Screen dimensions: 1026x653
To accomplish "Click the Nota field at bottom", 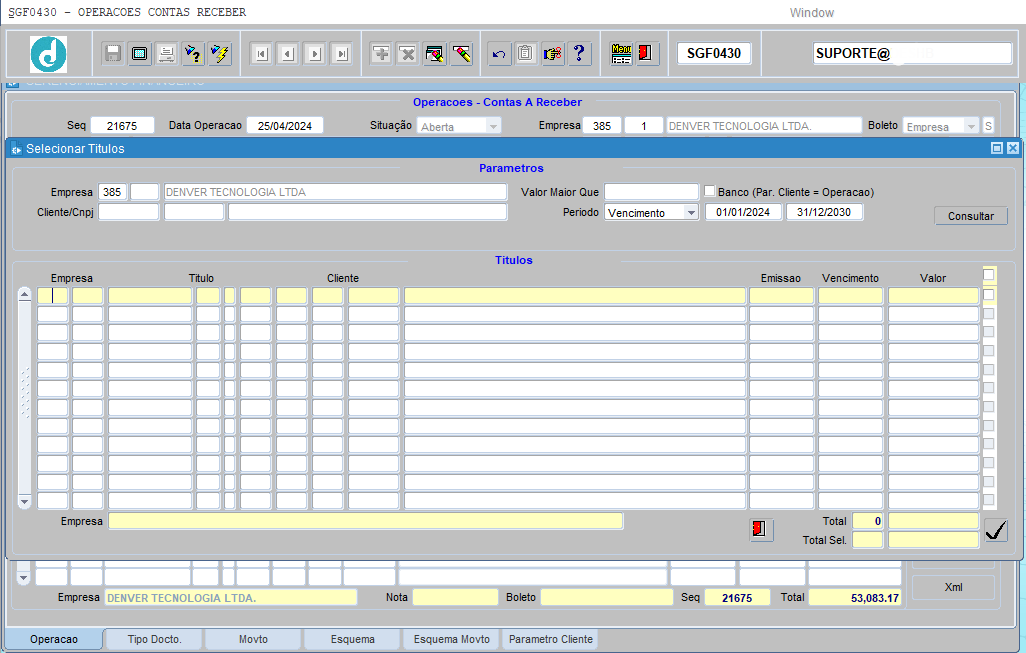I will pyautogui.click(x=455, y=597).
